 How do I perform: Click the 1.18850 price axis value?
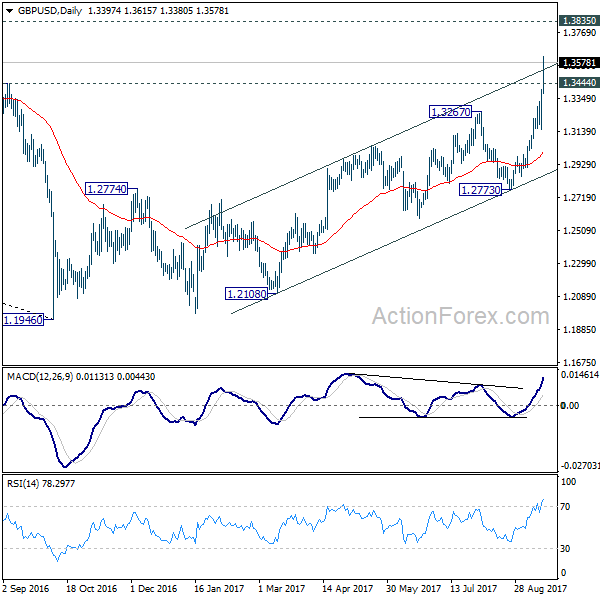579,329
